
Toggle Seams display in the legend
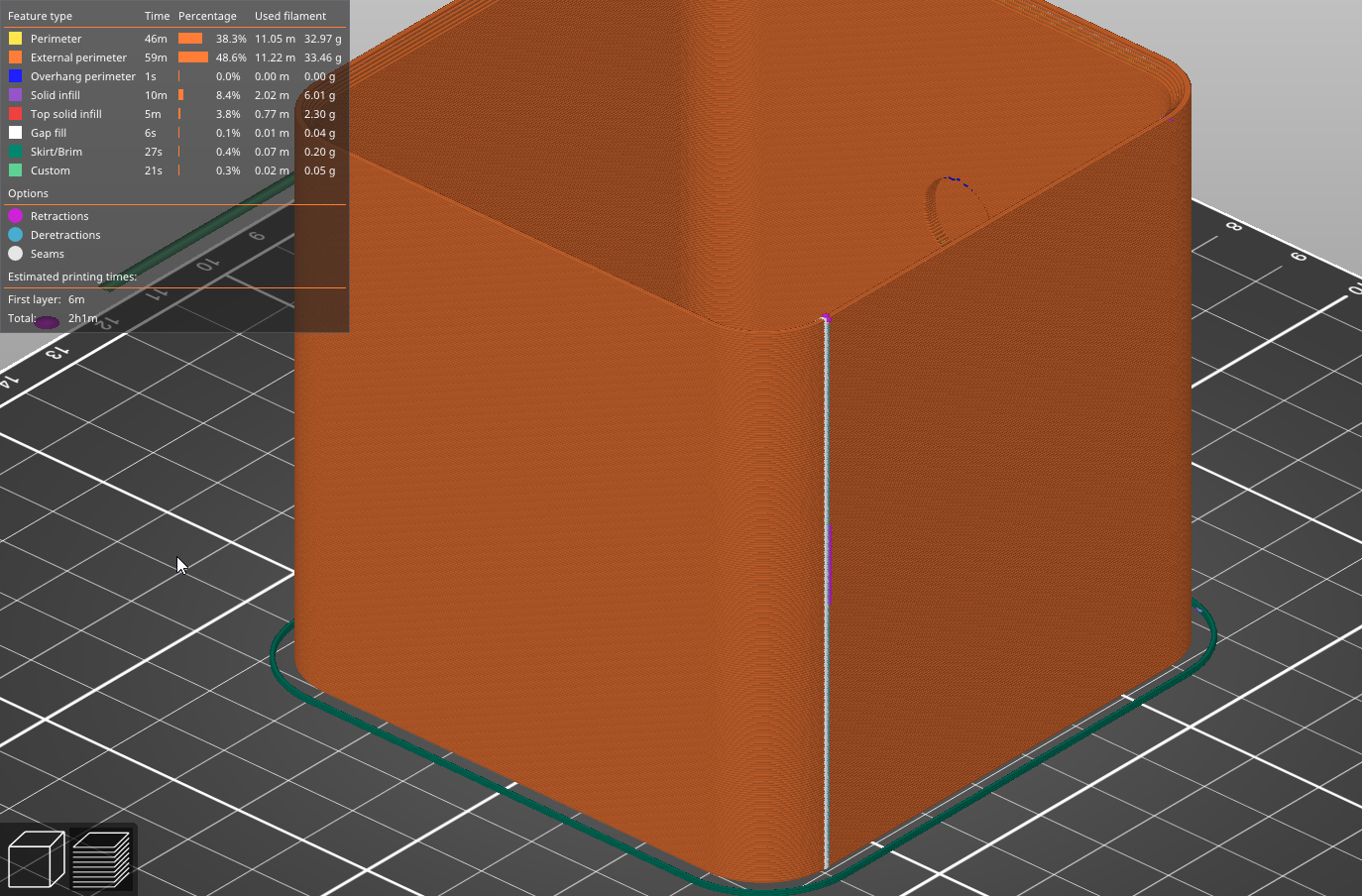click(x=49, y=254)
